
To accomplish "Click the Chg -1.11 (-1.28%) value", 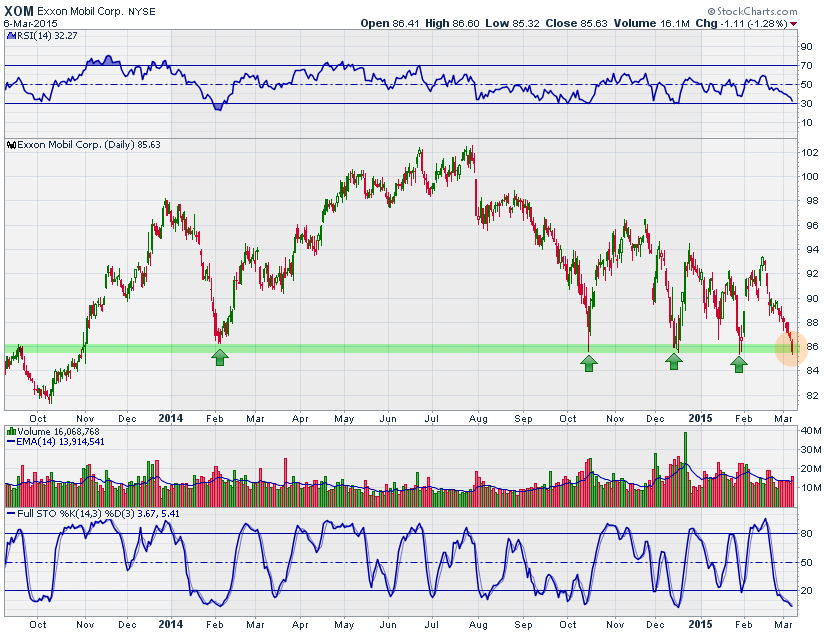I will point(741,23).
